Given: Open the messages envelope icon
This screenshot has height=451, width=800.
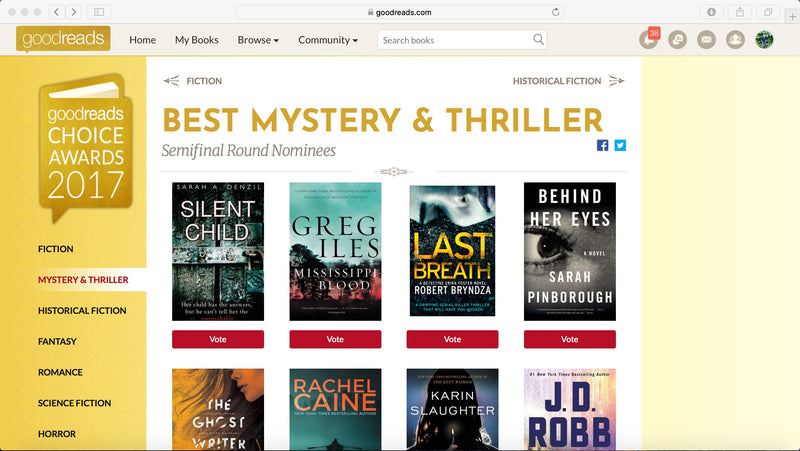Looking at the screenshot, I should tap(707, 39).
